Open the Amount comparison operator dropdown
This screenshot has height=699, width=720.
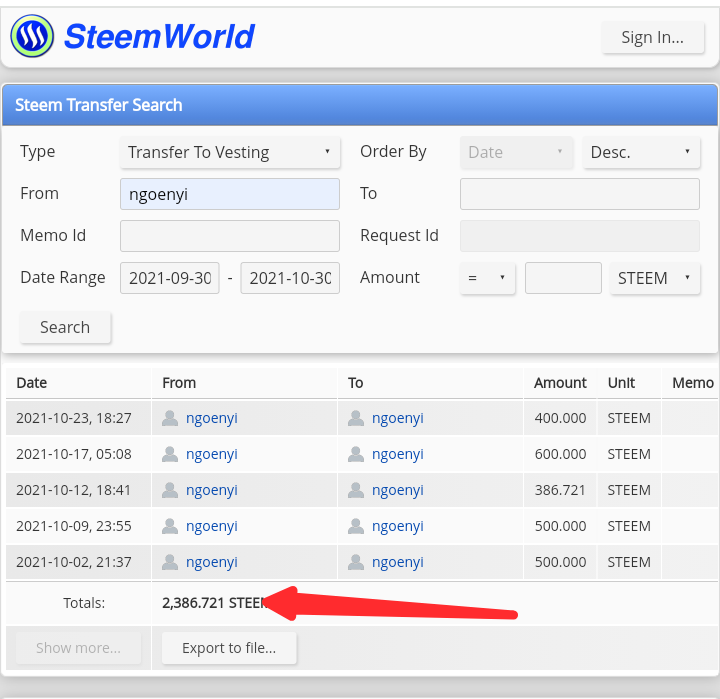point(487,278)
